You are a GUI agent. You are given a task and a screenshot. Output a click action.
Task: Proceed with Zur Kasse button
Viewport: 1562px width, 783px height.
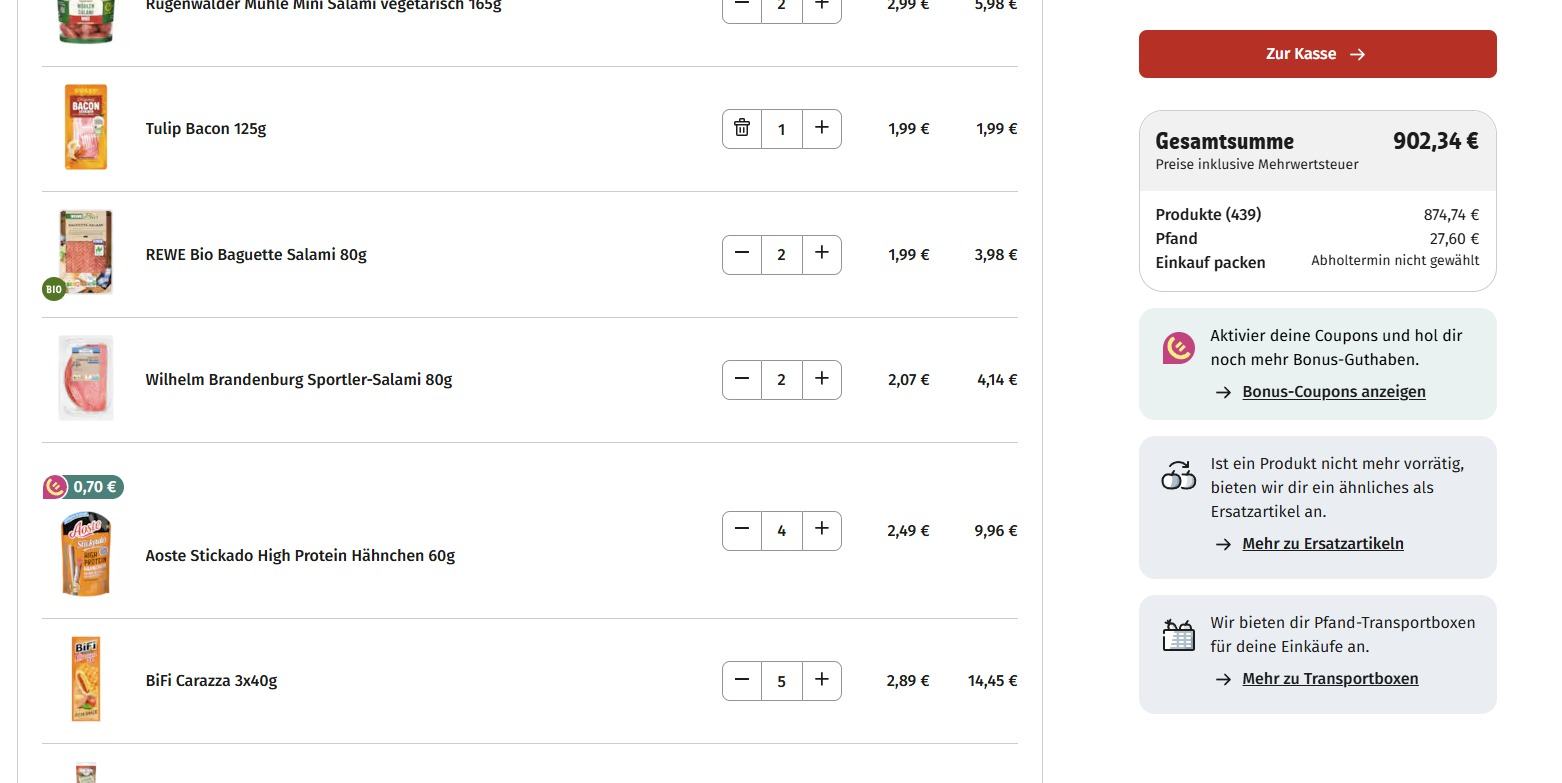[1317, 54]
